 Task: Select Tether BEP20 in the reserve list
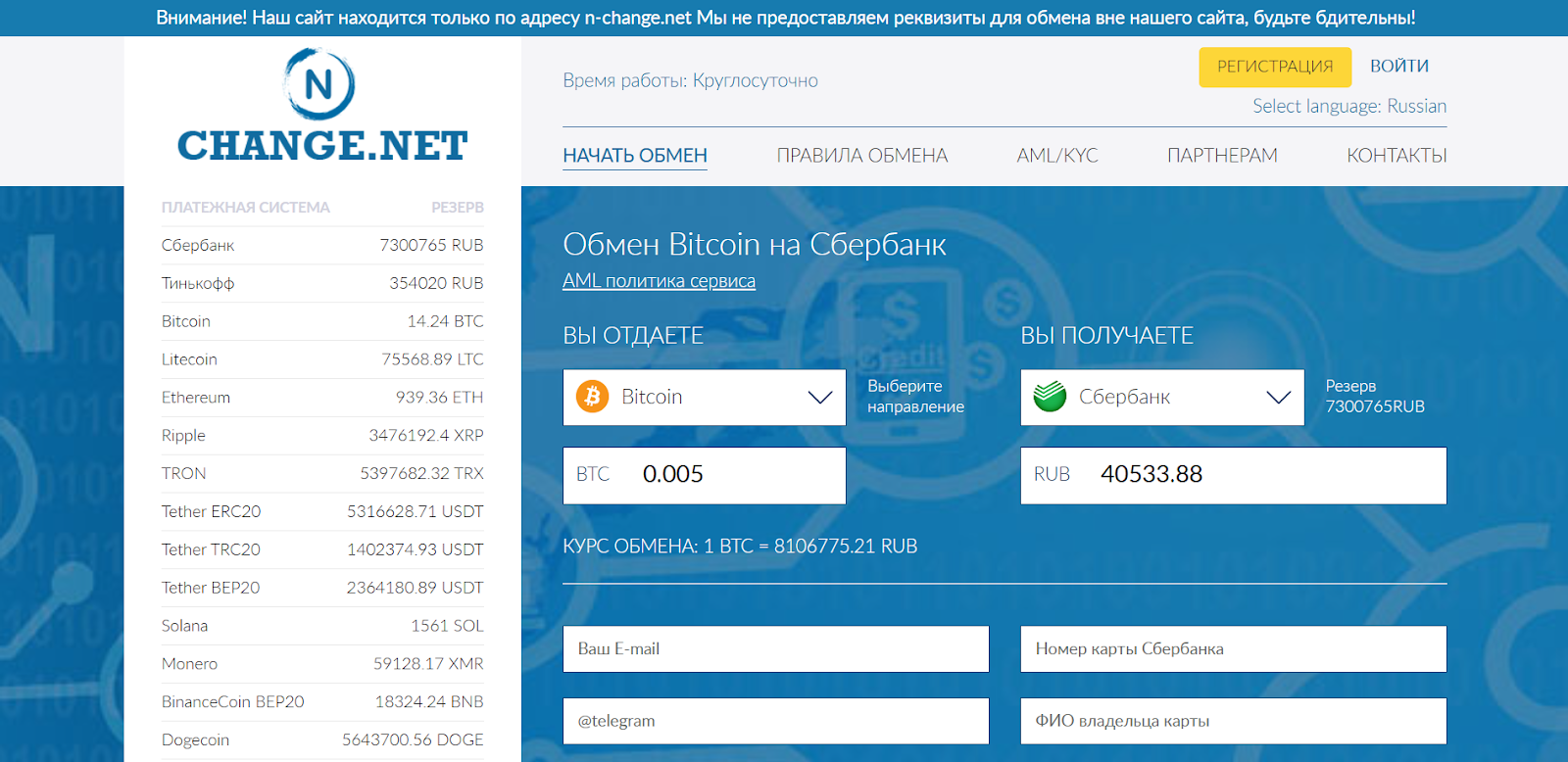coord(322,588)
